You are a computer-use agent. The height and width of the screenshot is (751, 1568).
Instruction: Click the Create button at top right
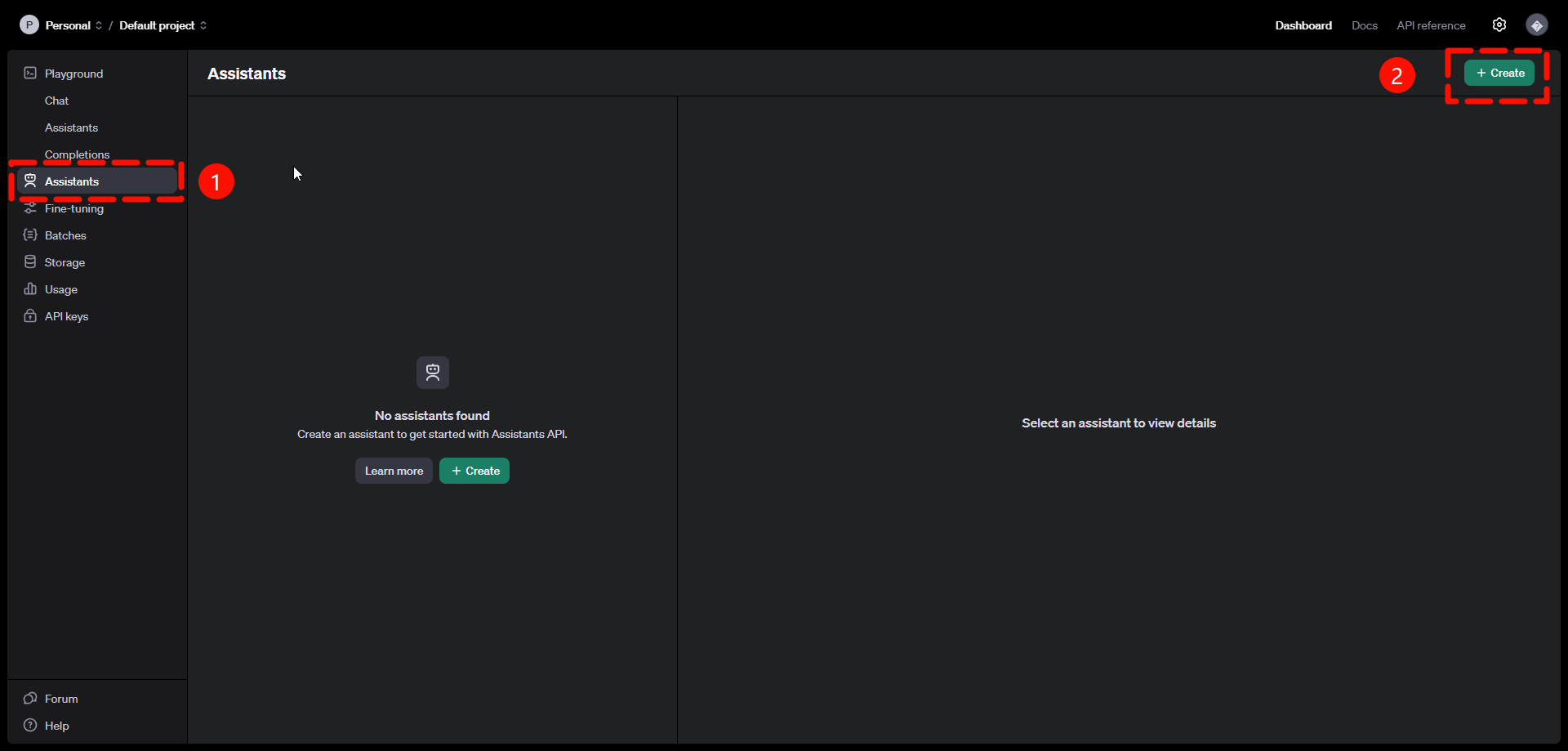coord(1499,72)
